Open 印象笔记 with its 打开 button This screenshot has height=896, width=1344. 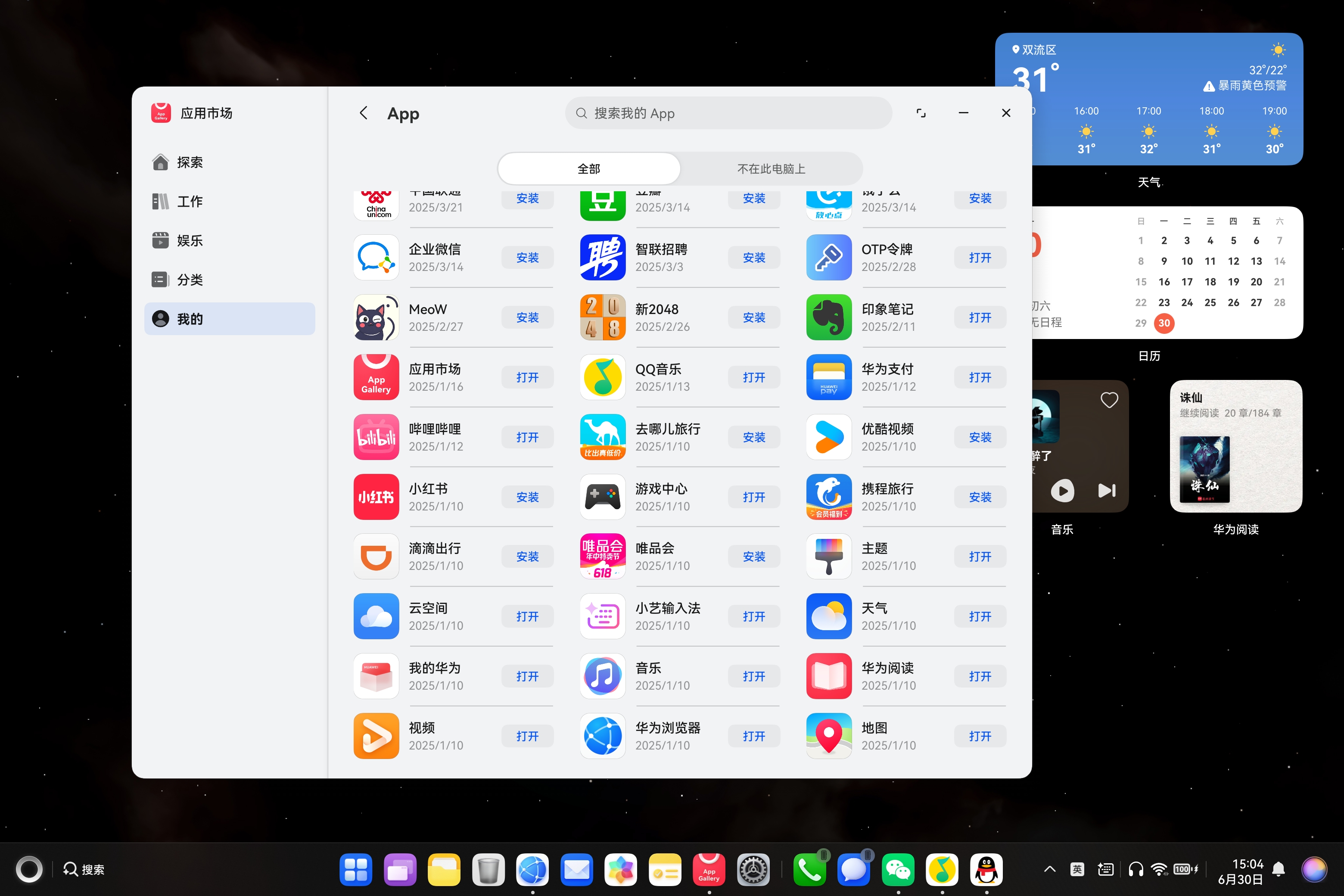coord(980,317)
